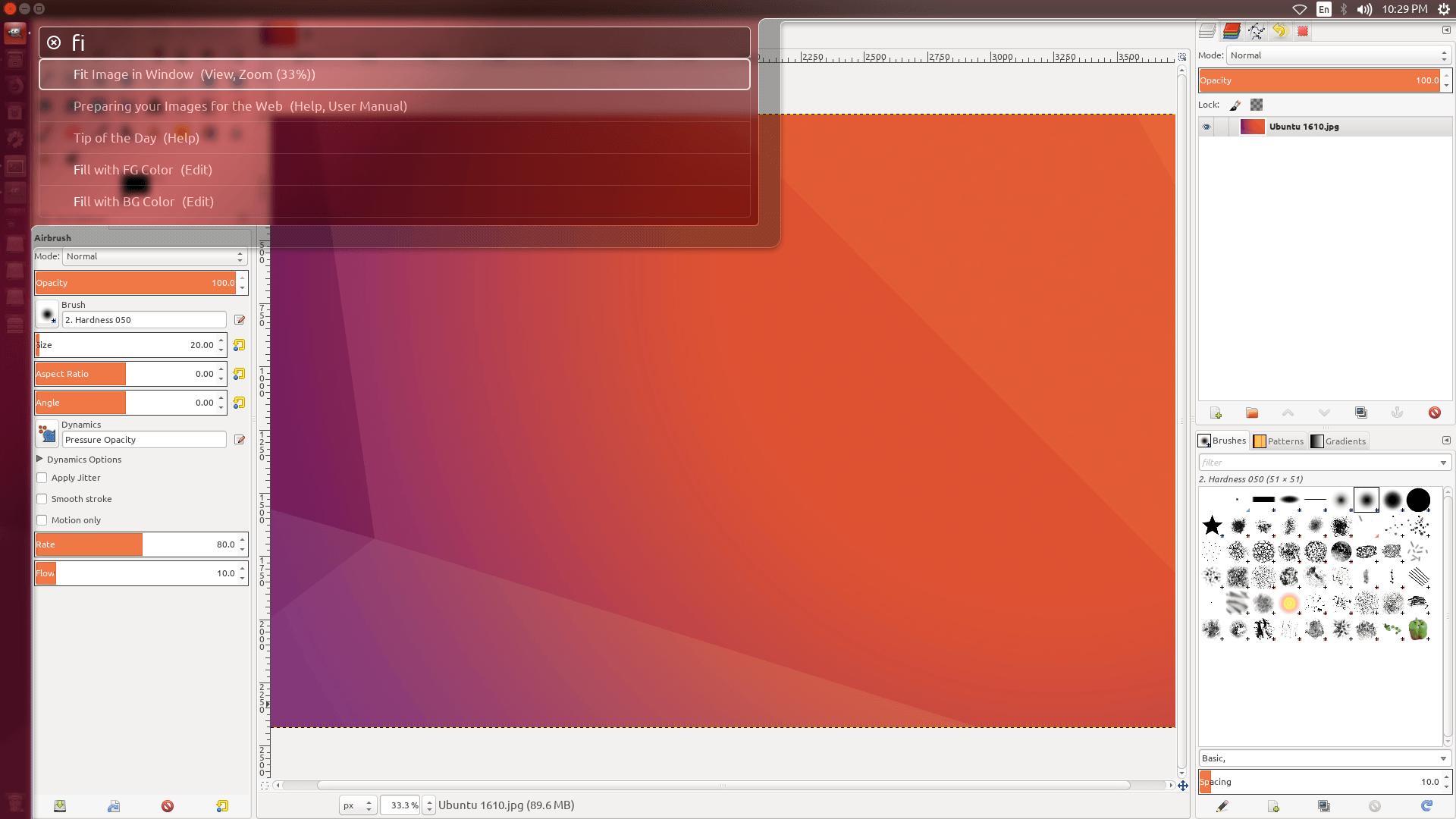Image resolution: width=1456 pixels, height=819 pixels.
Task: Edit the selected brush in Brushes panel
Action: 1222,806
